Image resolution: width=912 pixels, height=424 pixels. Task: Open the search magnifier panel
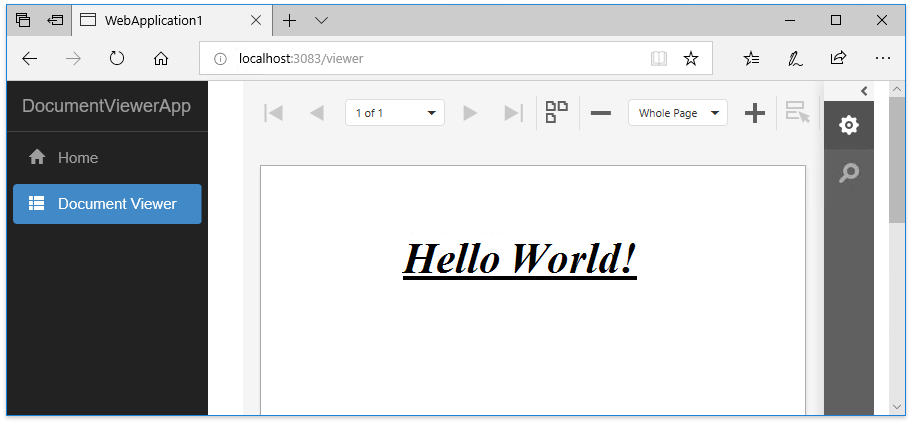tap(849, 173)
